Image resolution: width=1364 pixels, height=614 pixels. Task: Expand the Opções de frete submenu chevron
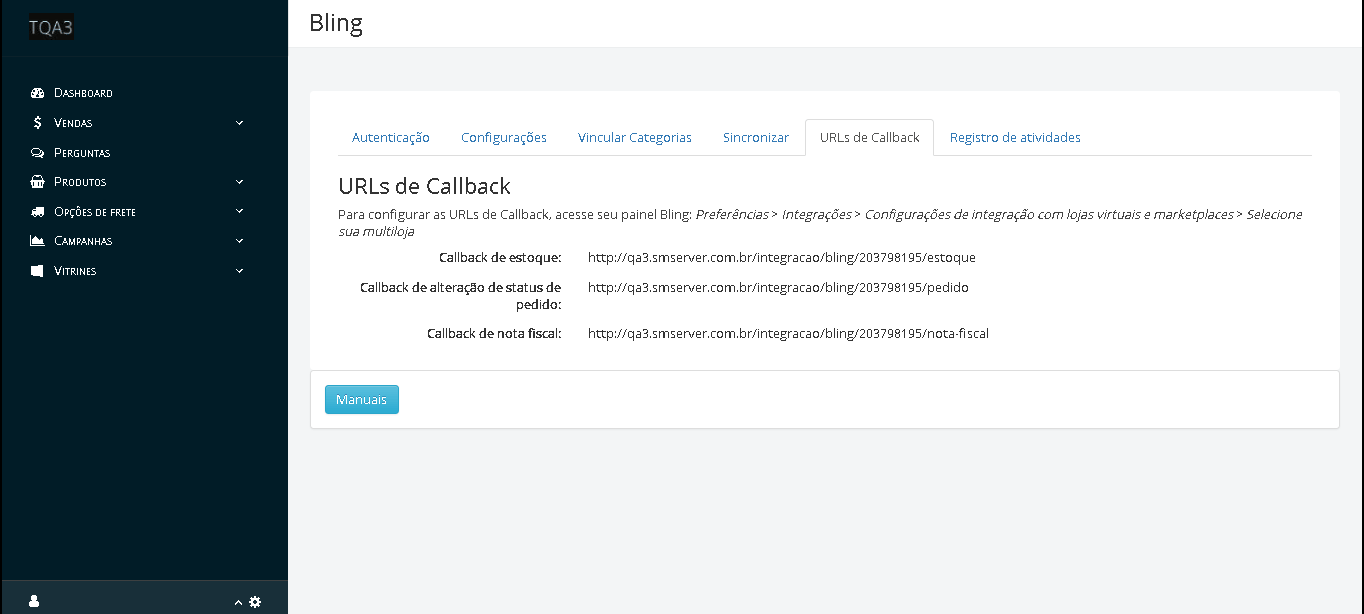tap(239, 211)
